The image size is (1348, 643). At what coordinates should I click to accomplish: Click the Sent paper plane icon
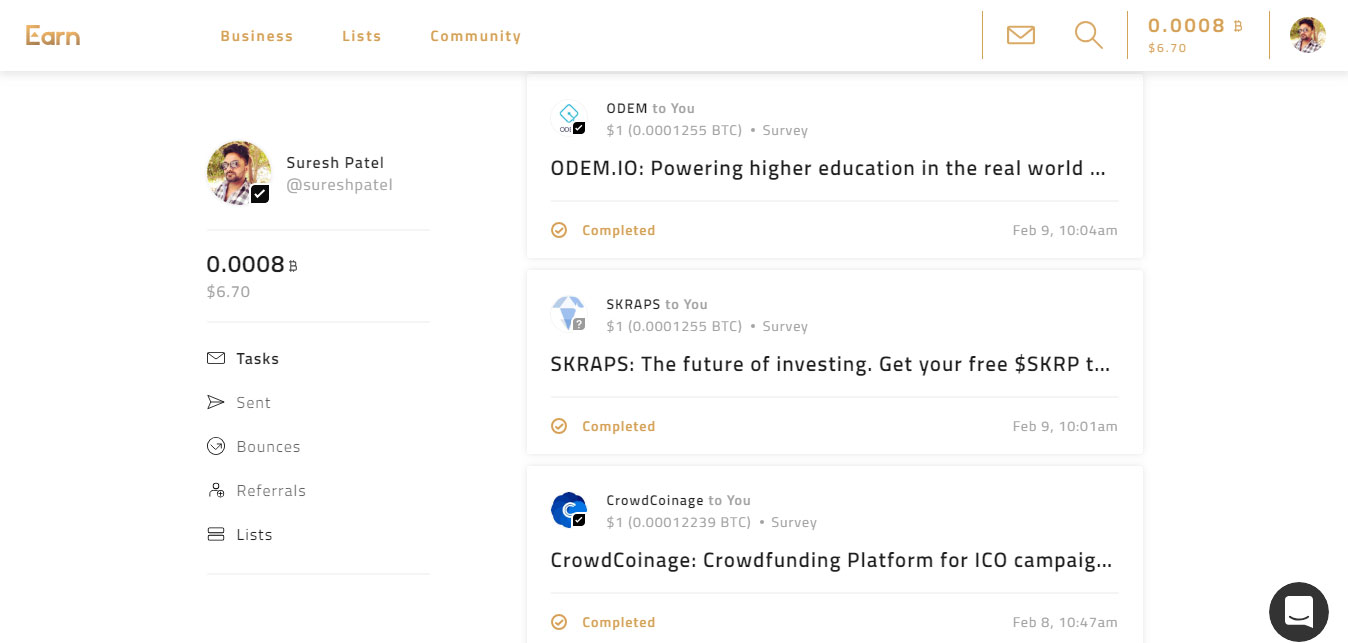point(216,402)
